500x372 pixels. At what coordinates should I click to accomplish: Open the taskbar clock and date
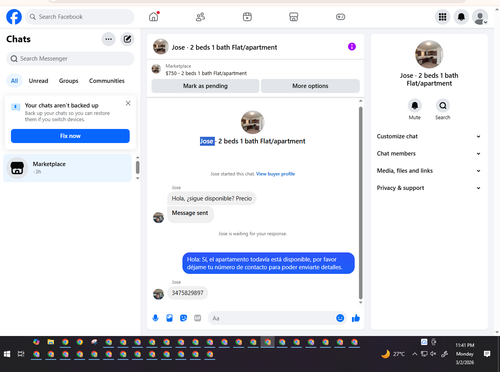pos(465,354)
